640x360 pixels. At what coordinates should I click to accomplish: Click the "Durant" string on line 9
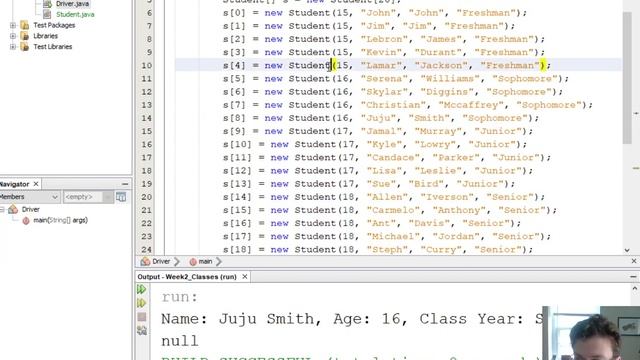pos(438,52)
